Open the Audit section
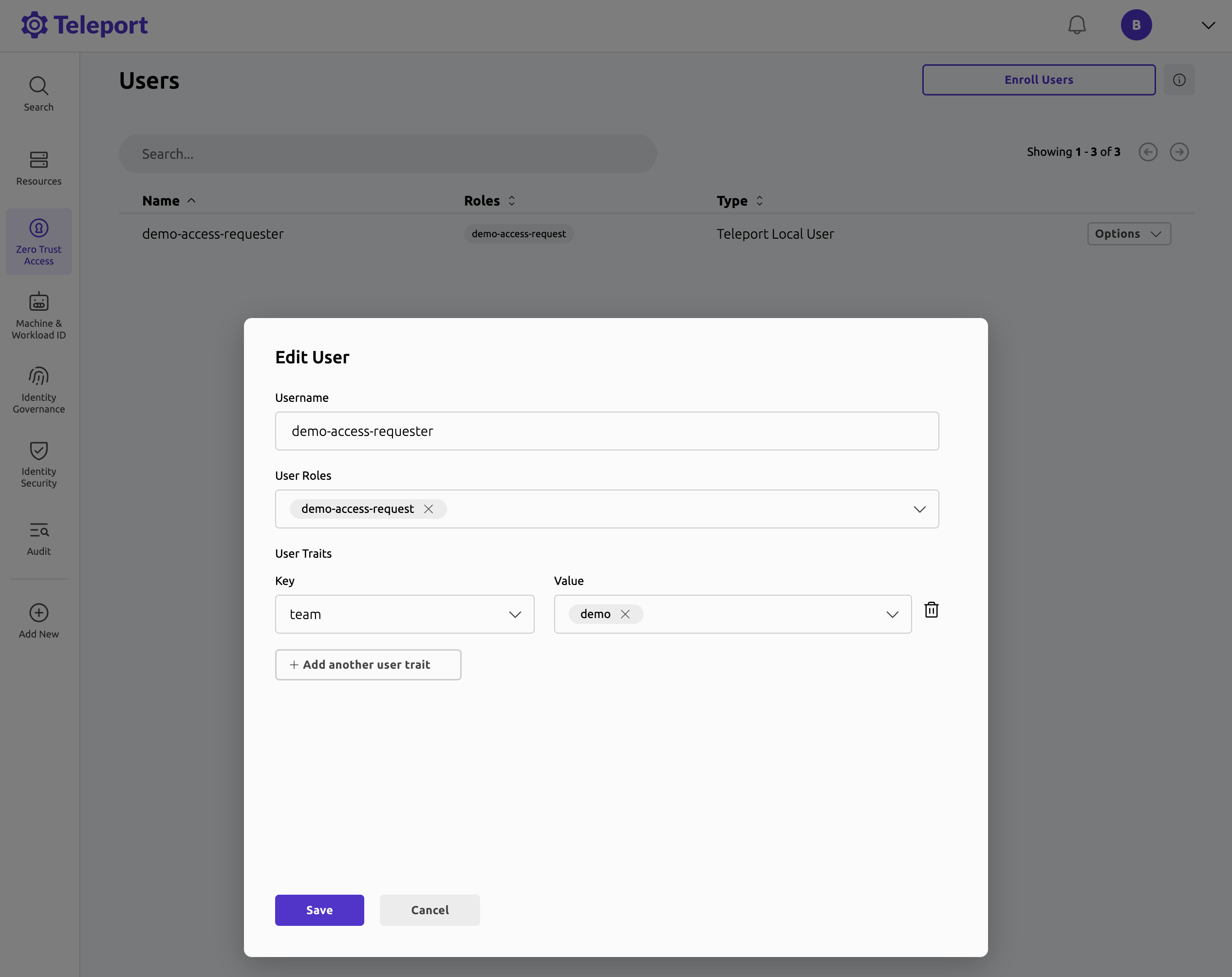The width and height of the screenshot is (1232, 977). coord(38,538)
